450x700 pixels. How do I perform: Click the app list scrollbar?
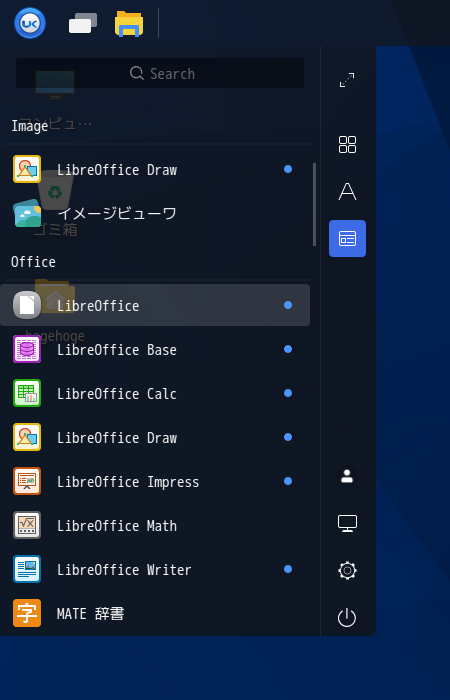point(314,204)
